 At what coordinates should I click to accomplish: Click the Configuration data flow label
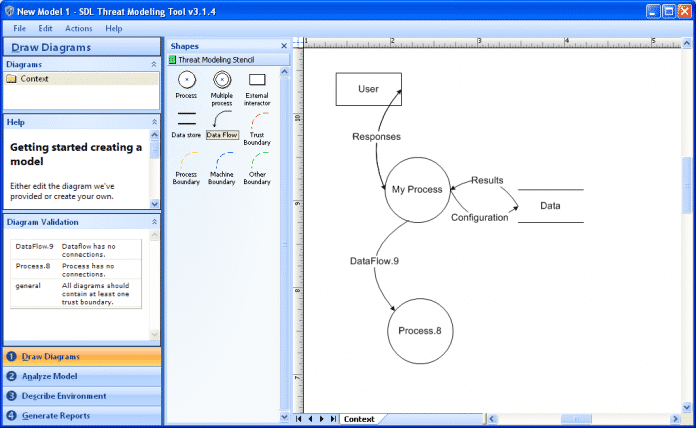tap(479, 218)
